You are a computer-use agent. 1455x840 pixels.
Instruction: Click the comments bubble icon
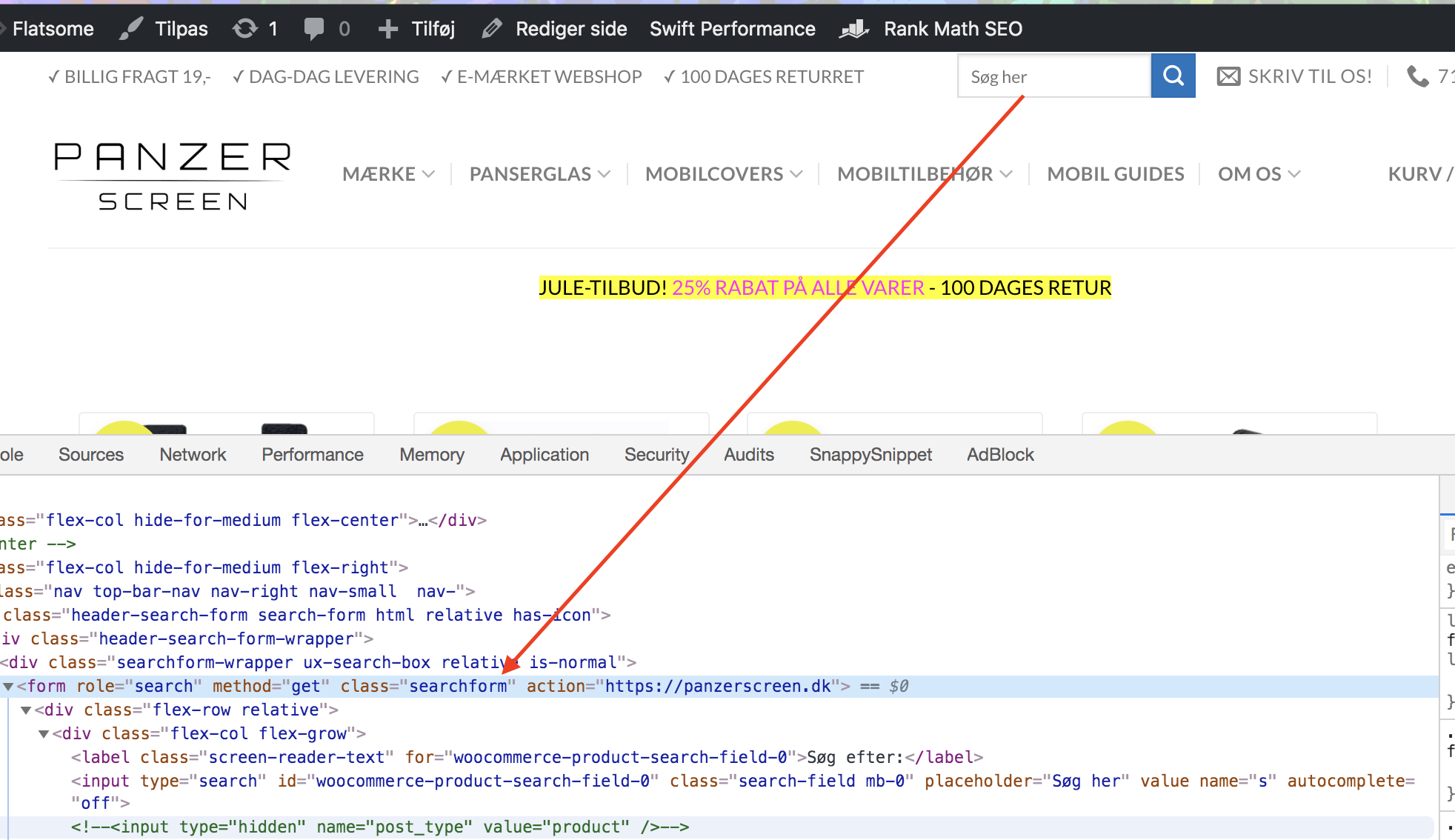coord(314,29)
